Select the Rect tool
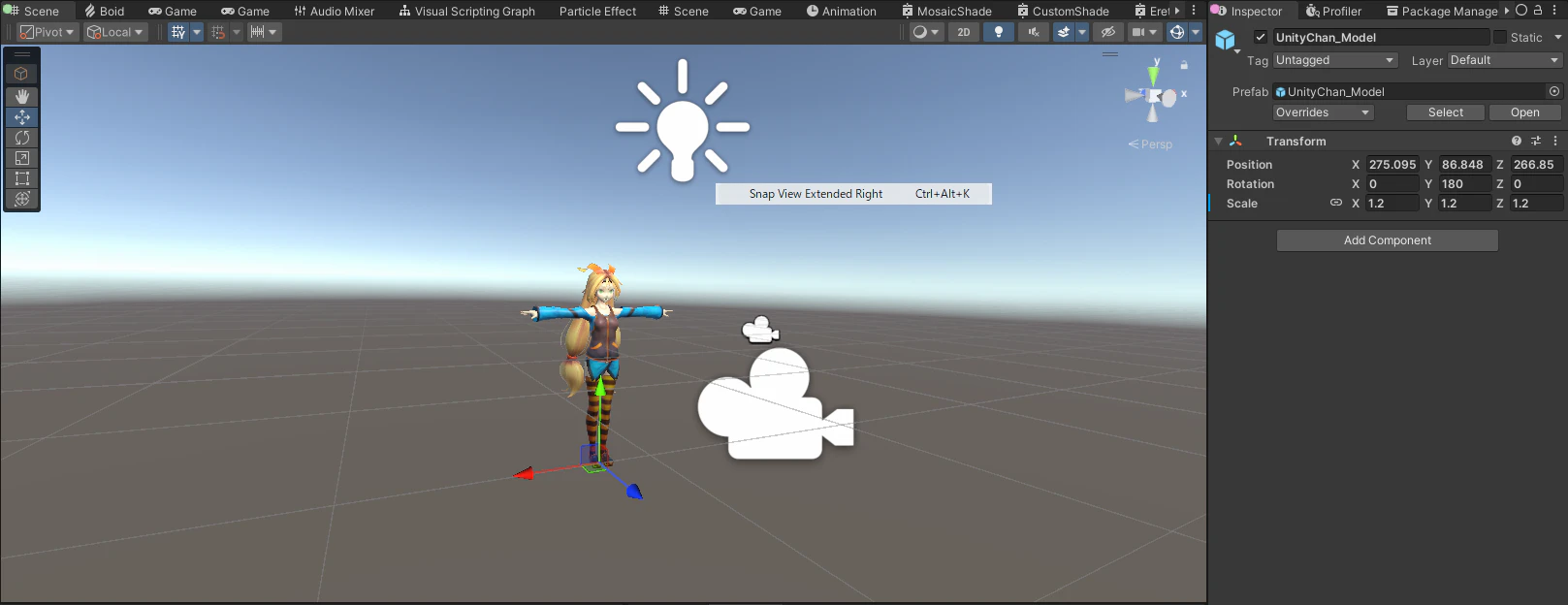The image size is (1568, 605). (21, 178)
